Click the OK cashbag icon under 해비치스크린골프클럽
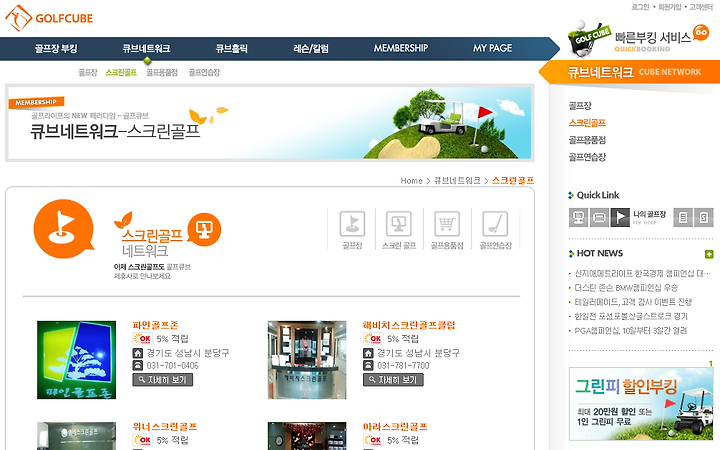Image resolution: width=720 pixels, height=450 pixels. (x=373, y=339)
